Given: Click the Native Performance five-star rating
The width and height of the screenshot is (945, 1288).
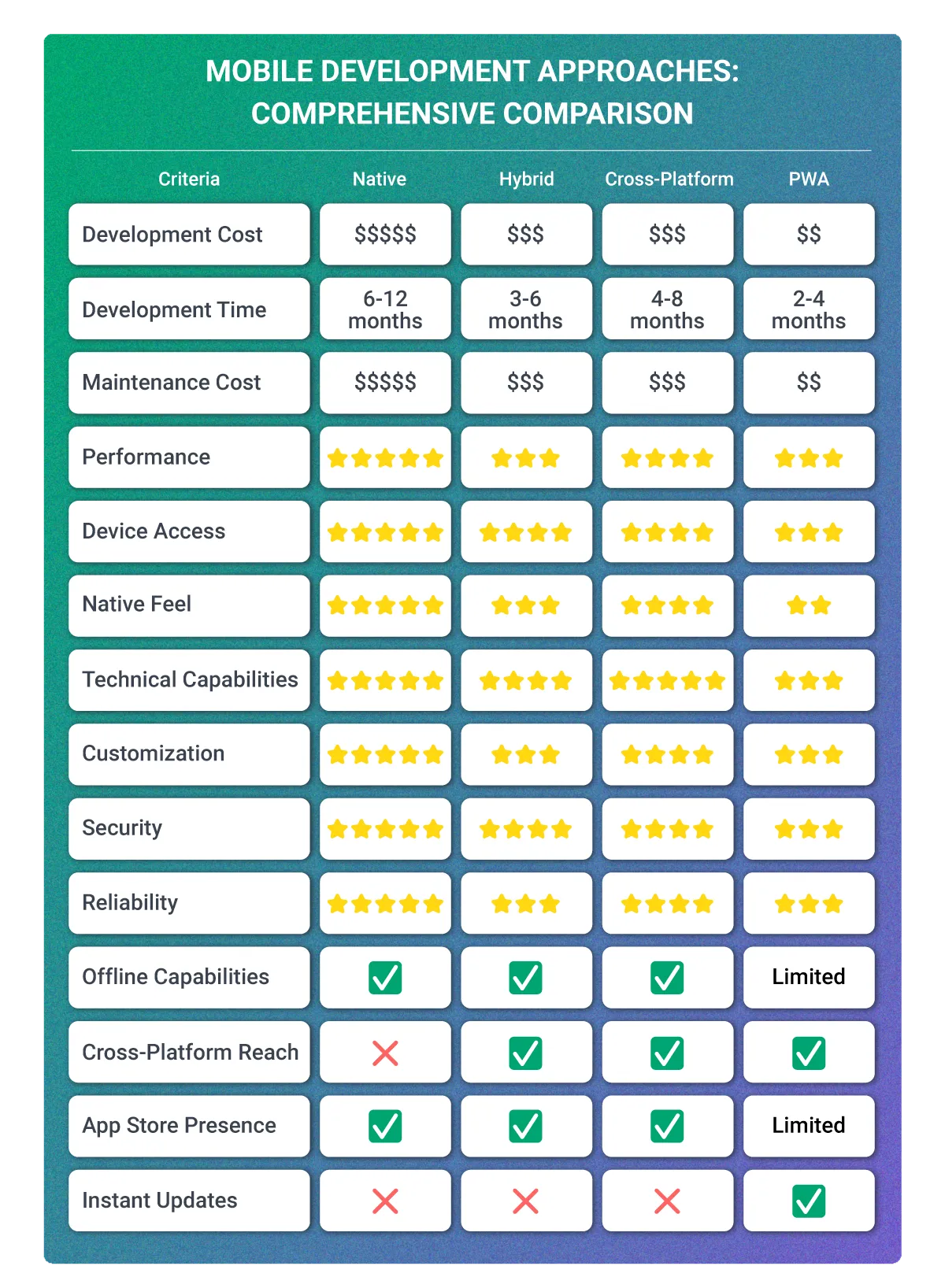Looking at the screenshot, I should point(385,458).
